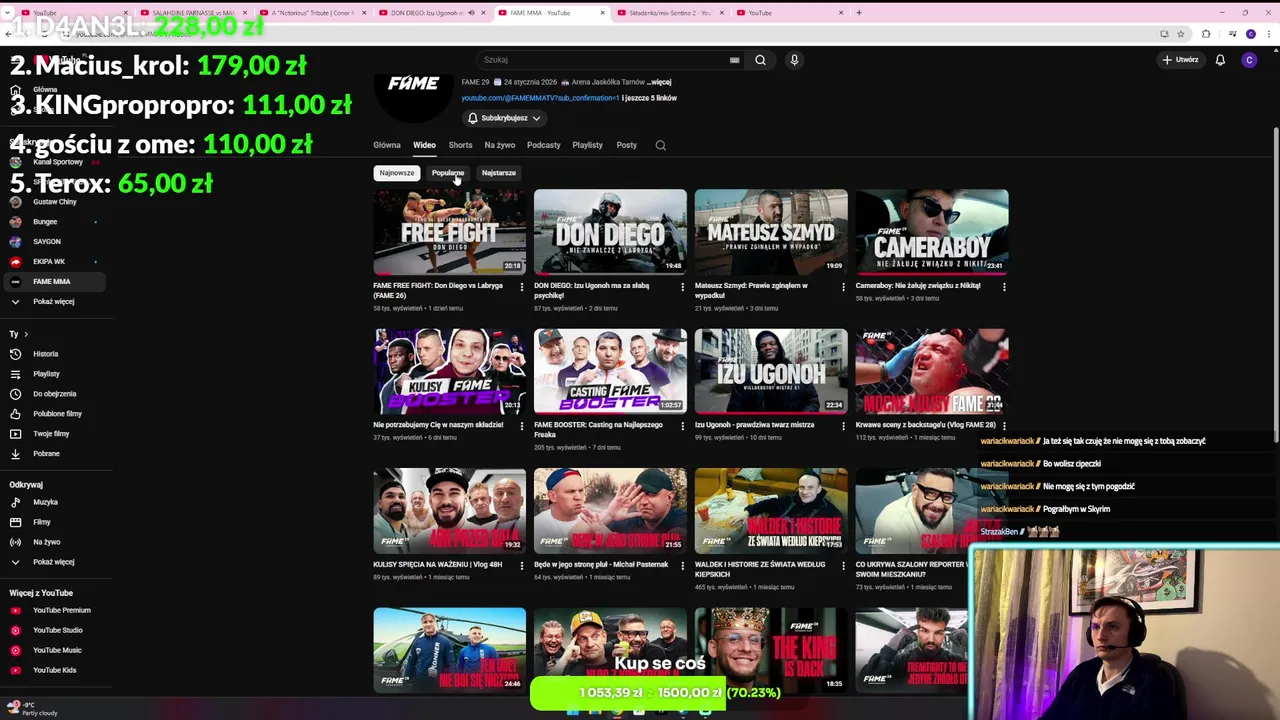The image size is (1280, 720).
Task: Open SAYGON channel in subscriptions
Action: pyautogui.click(x=52, y=242)
